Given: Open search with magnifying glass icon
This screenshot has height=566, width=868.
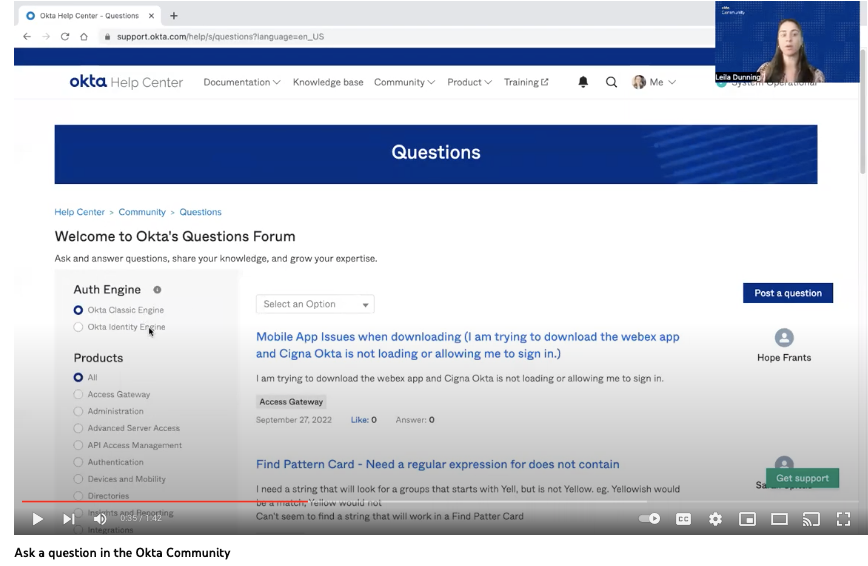Looking at the screenshot, I should 611,82.
